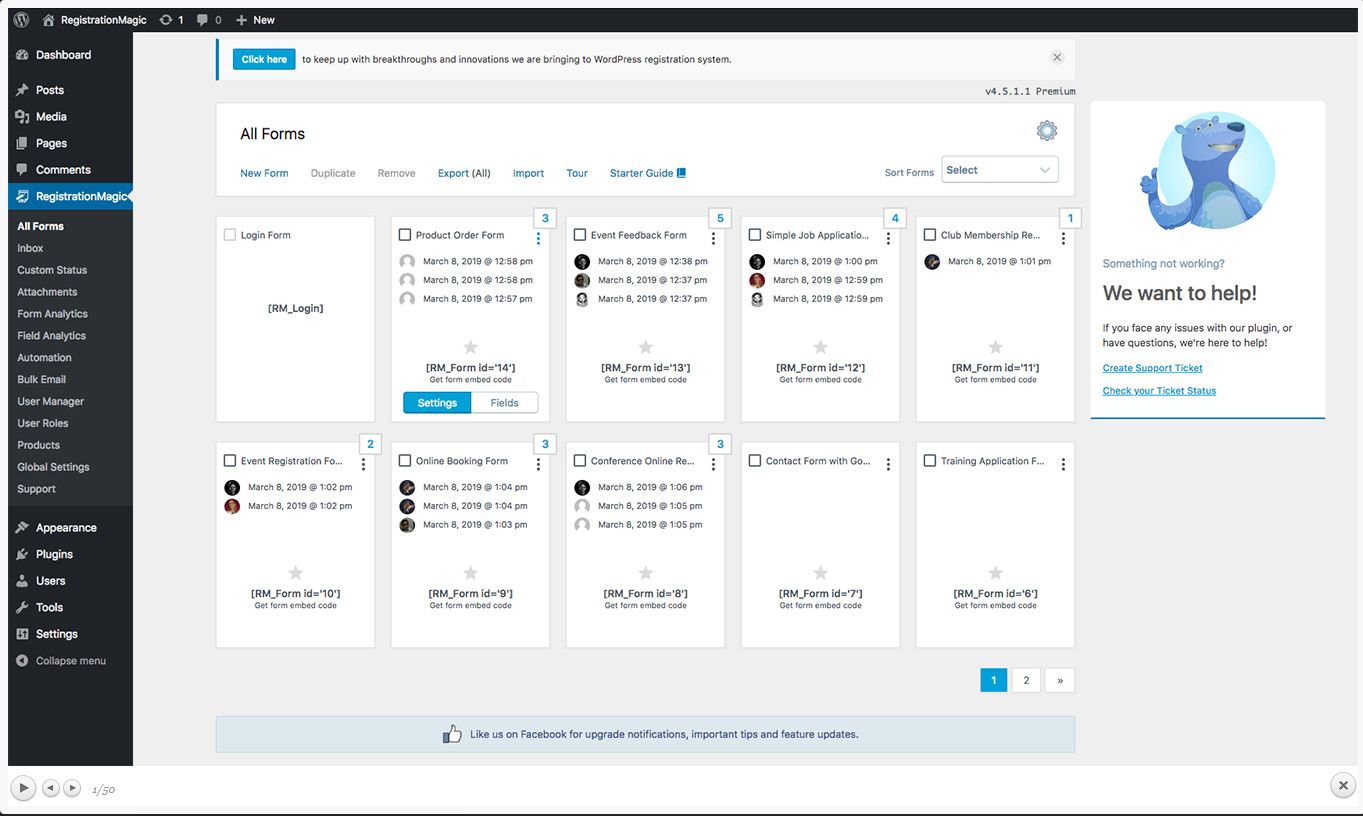Open the Contact Form options menu
The height and width of the screenshot is (816, 1363).
pos(889,464)
